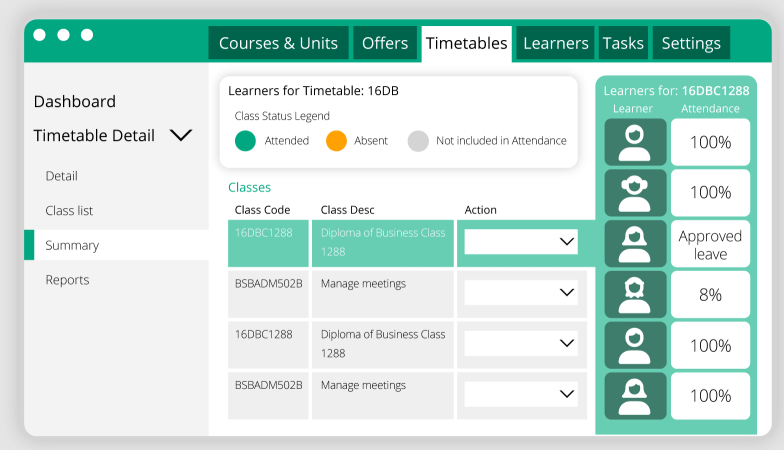
Task: Open Action dropdown for first Manage meetings row
Action: coord(521,292)
